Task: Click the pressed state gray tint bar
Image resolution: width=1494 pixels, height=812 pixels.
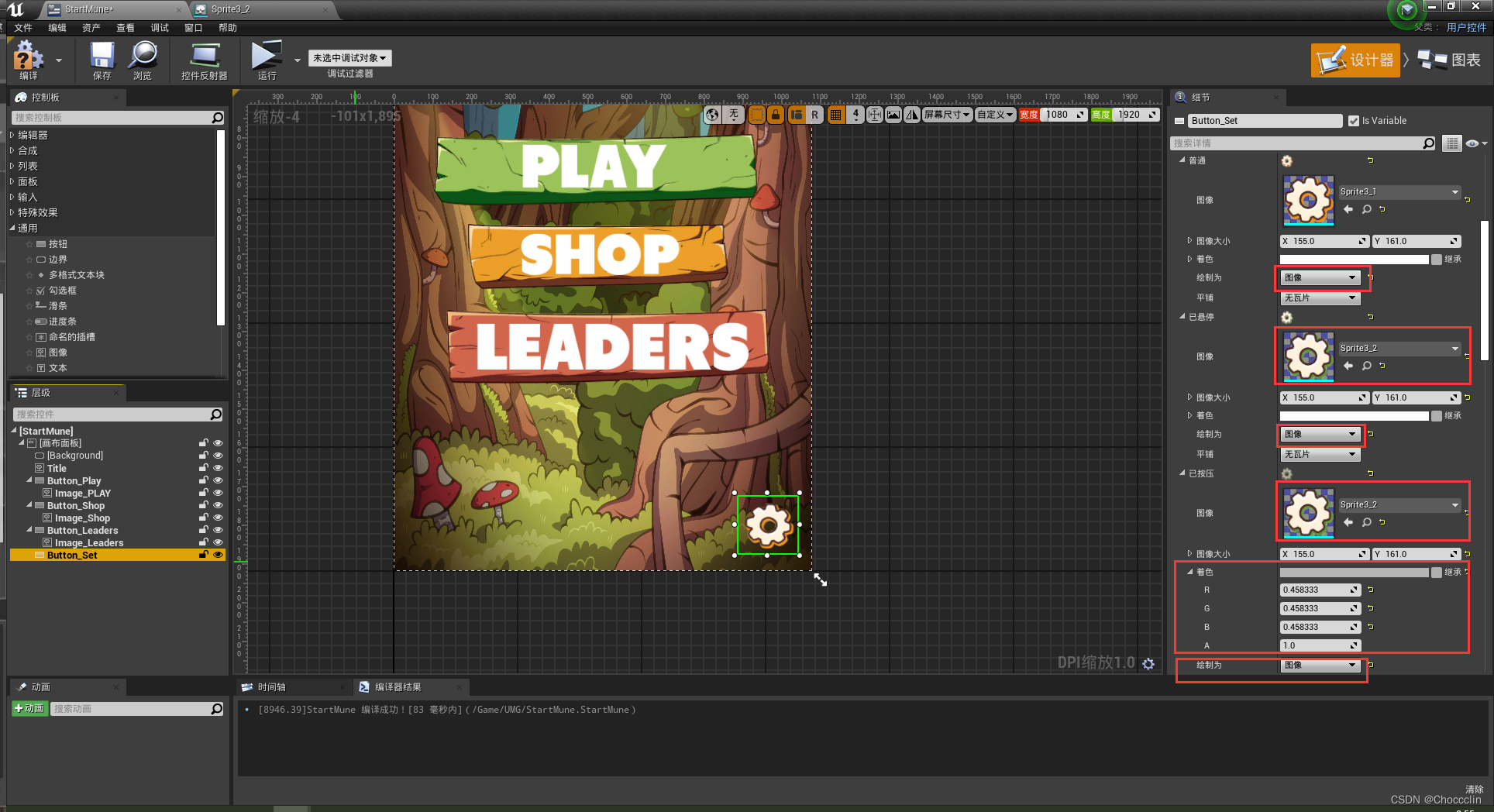Action: click(x=1354, y=573)
